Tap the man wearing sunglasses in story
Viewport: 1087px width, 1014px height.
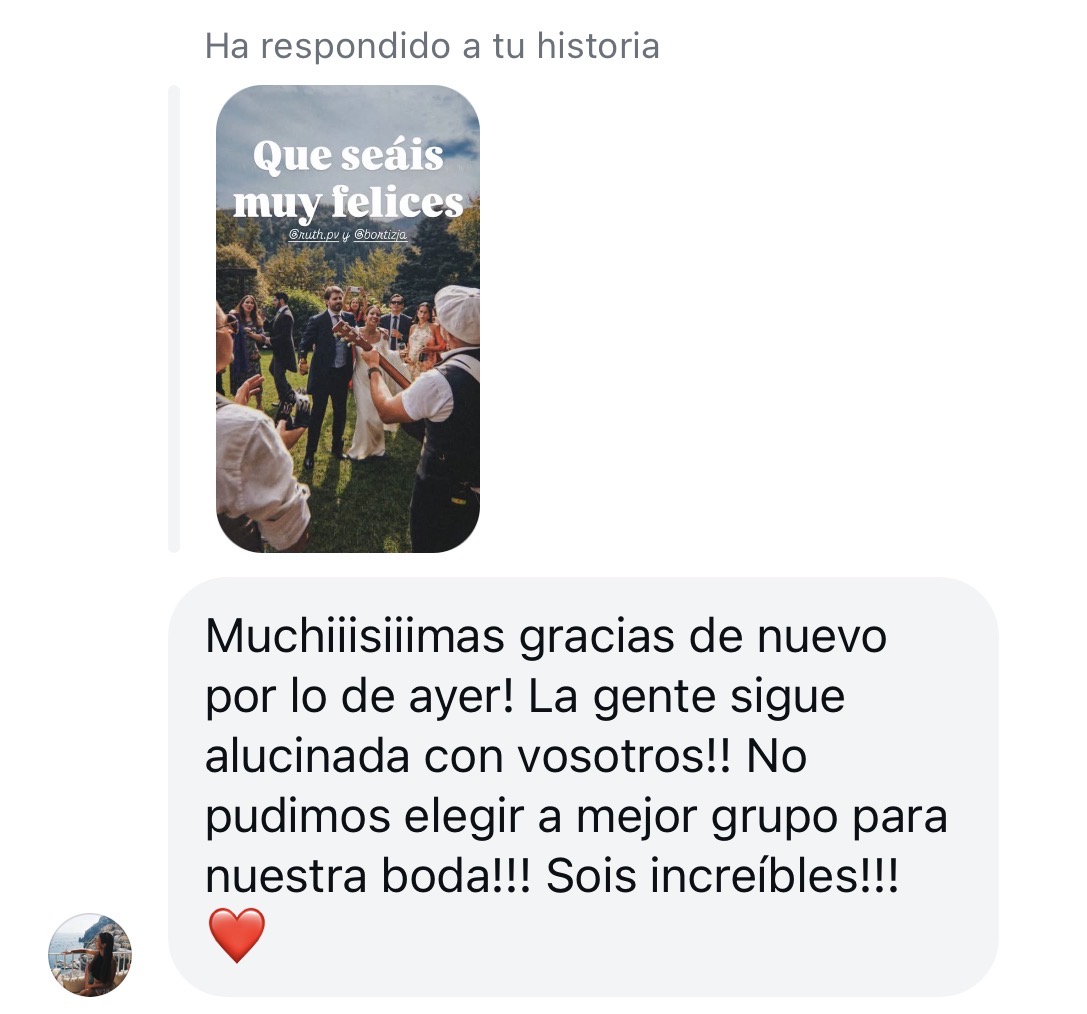pos(397,322)
